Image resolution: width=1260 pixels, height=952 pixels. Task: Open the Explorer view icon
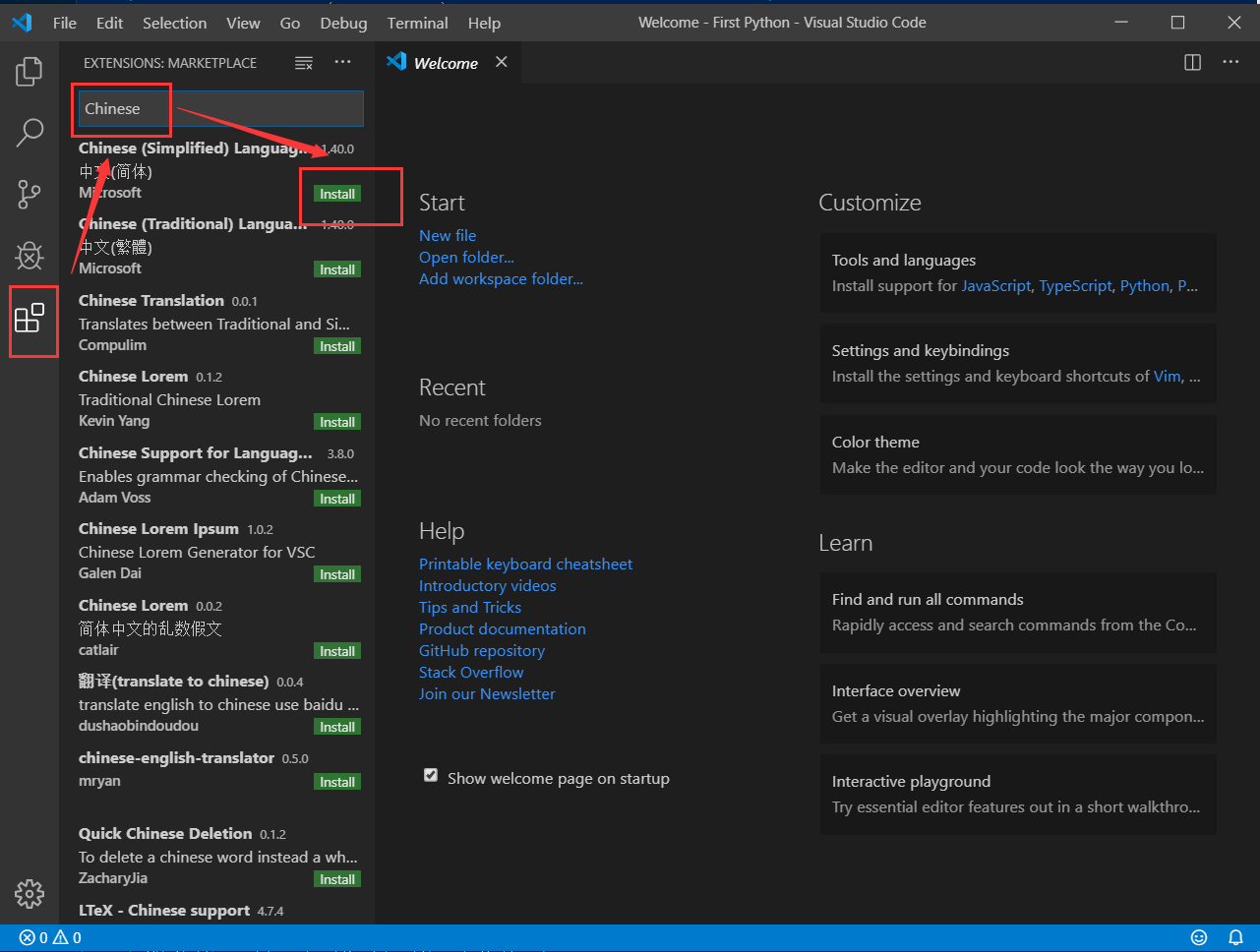tap(30, 72)
